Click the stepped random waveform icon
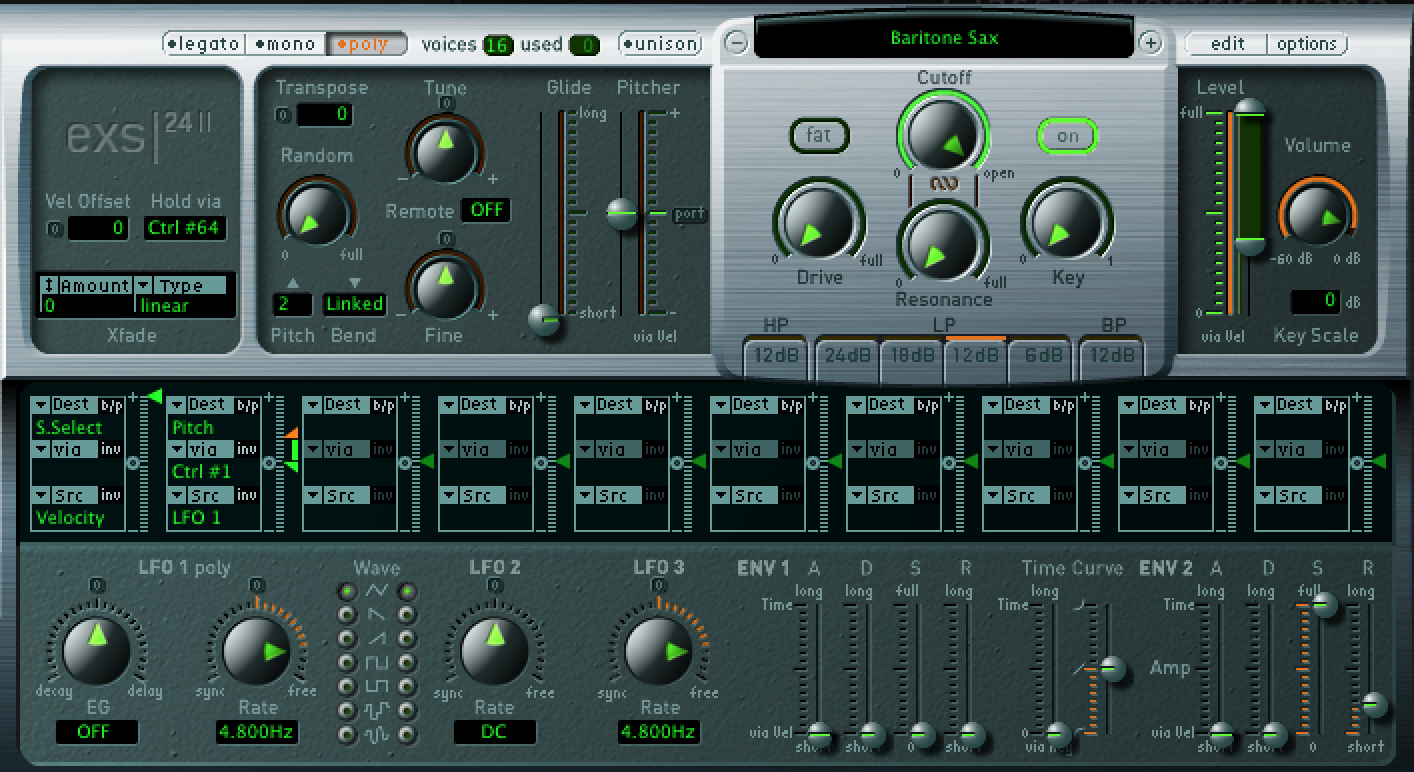Viewport: 1414px width, 772px height. 376,711
